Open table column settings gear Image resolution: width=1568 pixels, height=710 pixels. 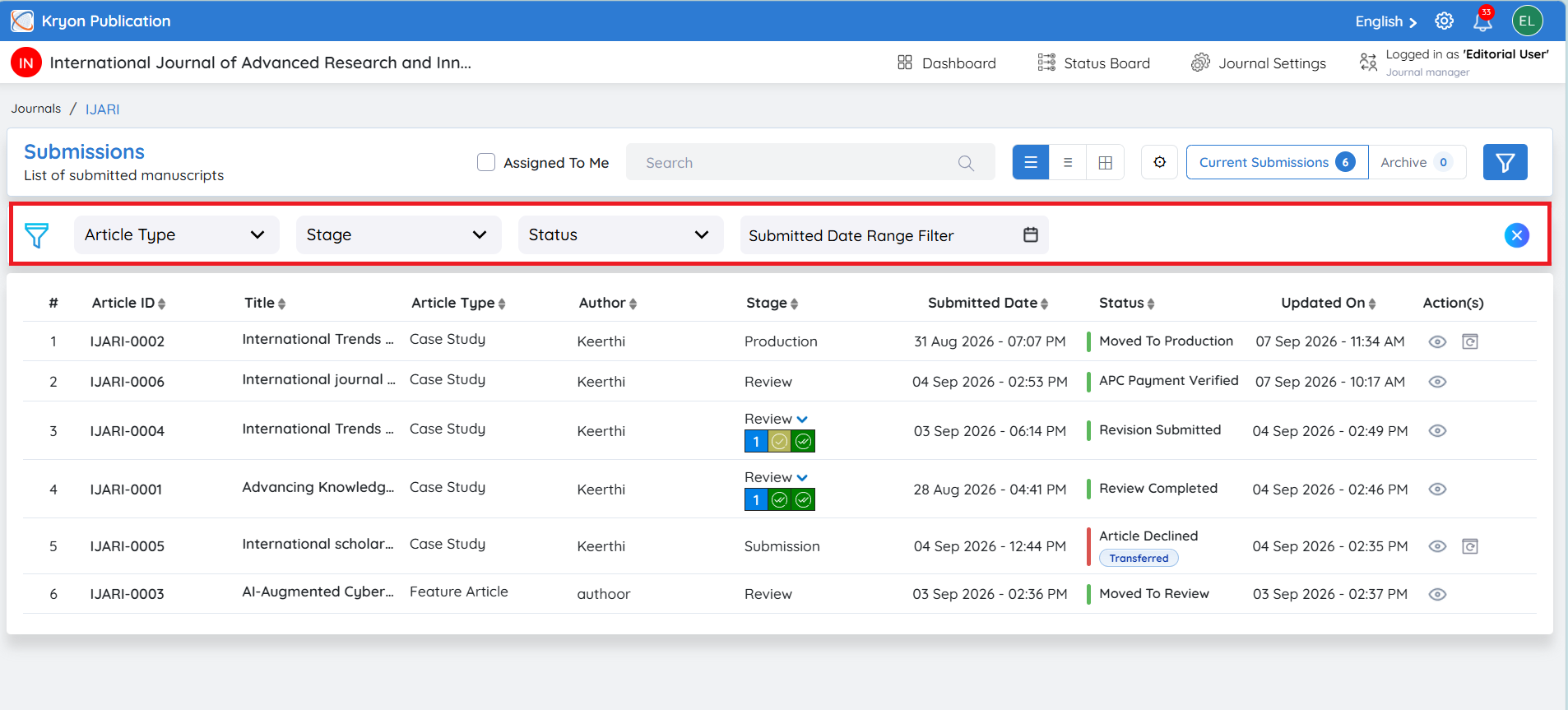coord(1159,162)
